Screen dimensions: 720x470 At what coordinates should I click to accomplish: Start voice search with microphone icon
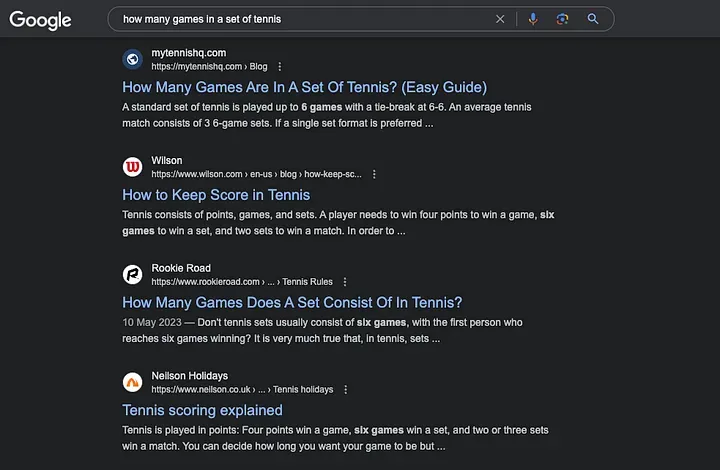[x=533, y=19]
